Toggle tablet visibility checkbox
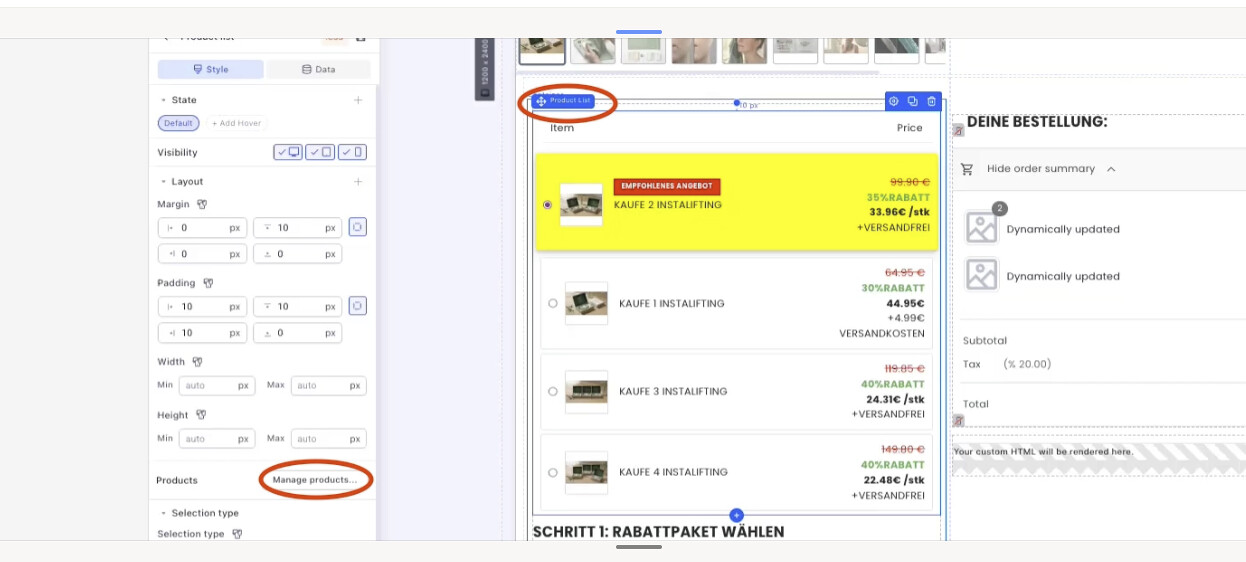The image size is (1246, 562). [320, 152]
